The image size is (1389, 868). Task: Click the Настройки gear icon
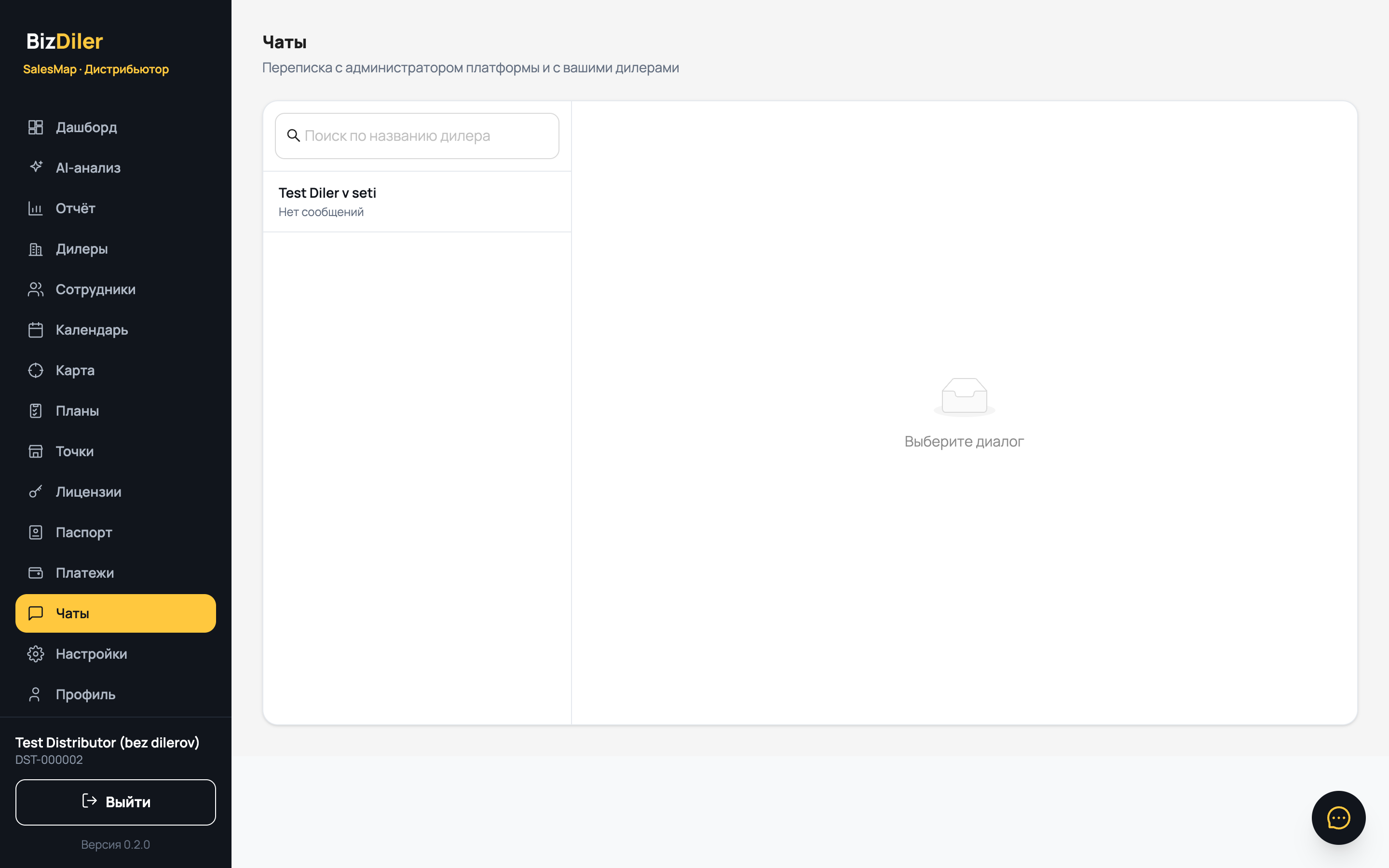click(36, 654)
